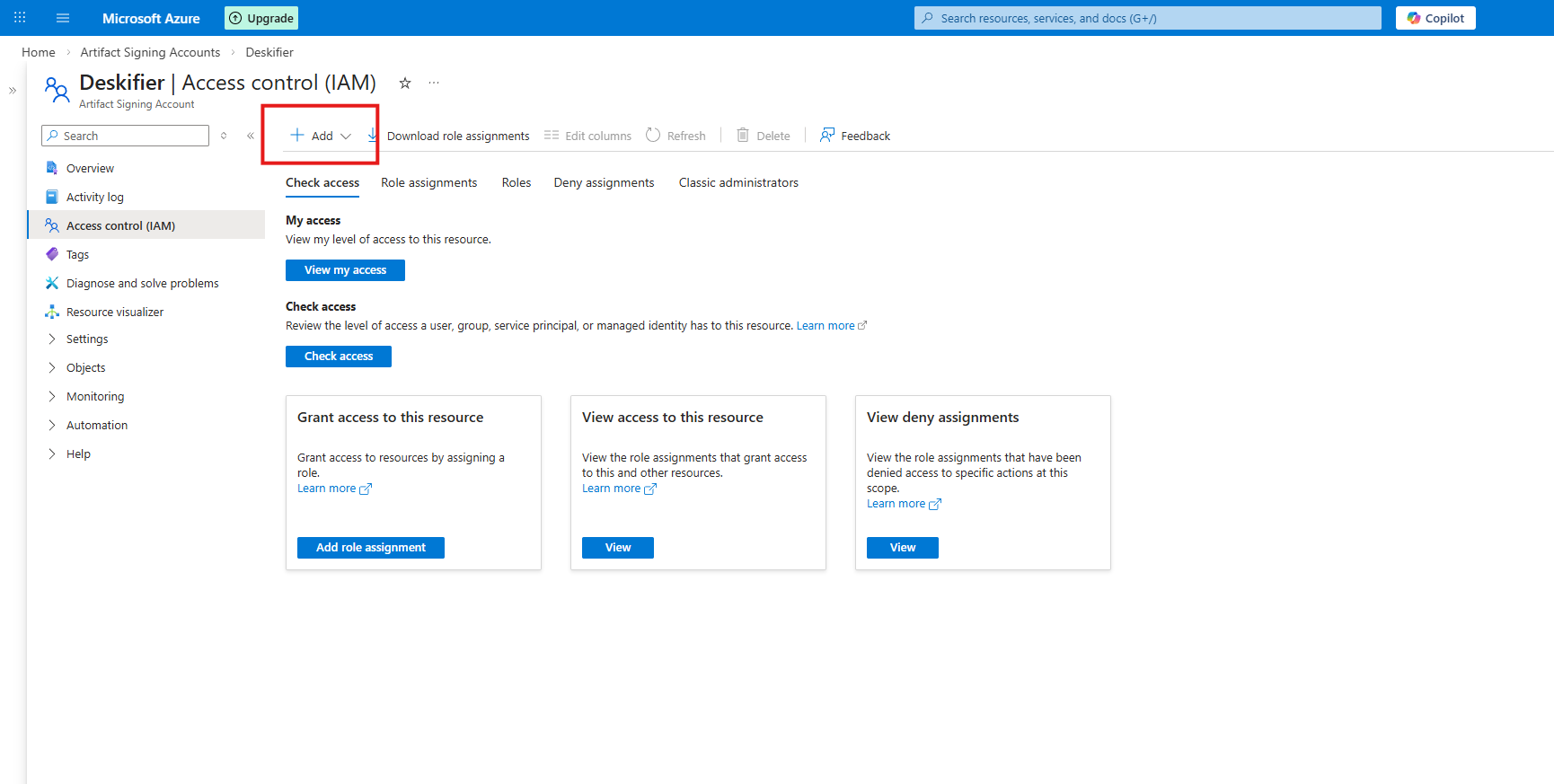Open the portal hamburger menu
Viewport: 1554px width, 784px height.
tap(63, 18)
